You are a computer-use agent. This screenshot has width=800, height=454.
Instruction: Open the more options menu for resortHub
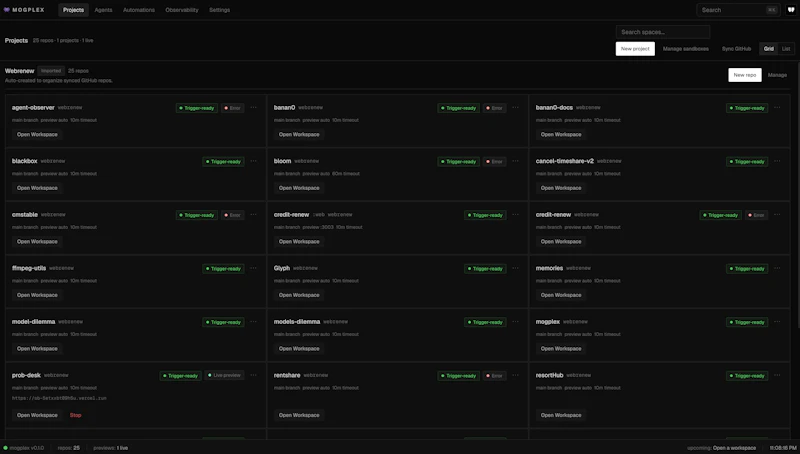tap(777, 375)
